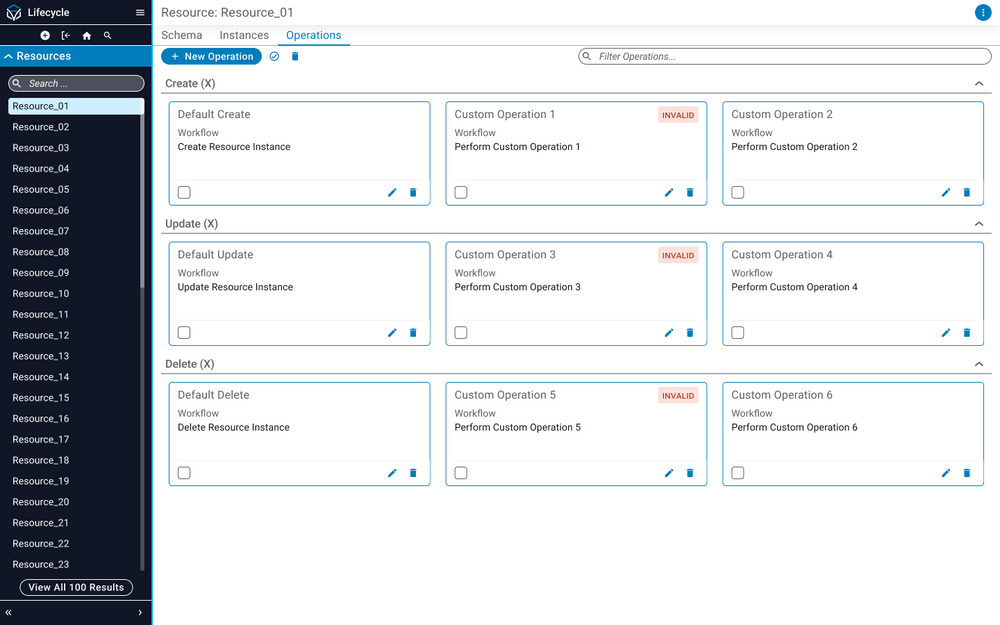Validate operations using checkmark icon beside New Operation
This screenshot has width=1000, height=625.
tap(273, 56)
